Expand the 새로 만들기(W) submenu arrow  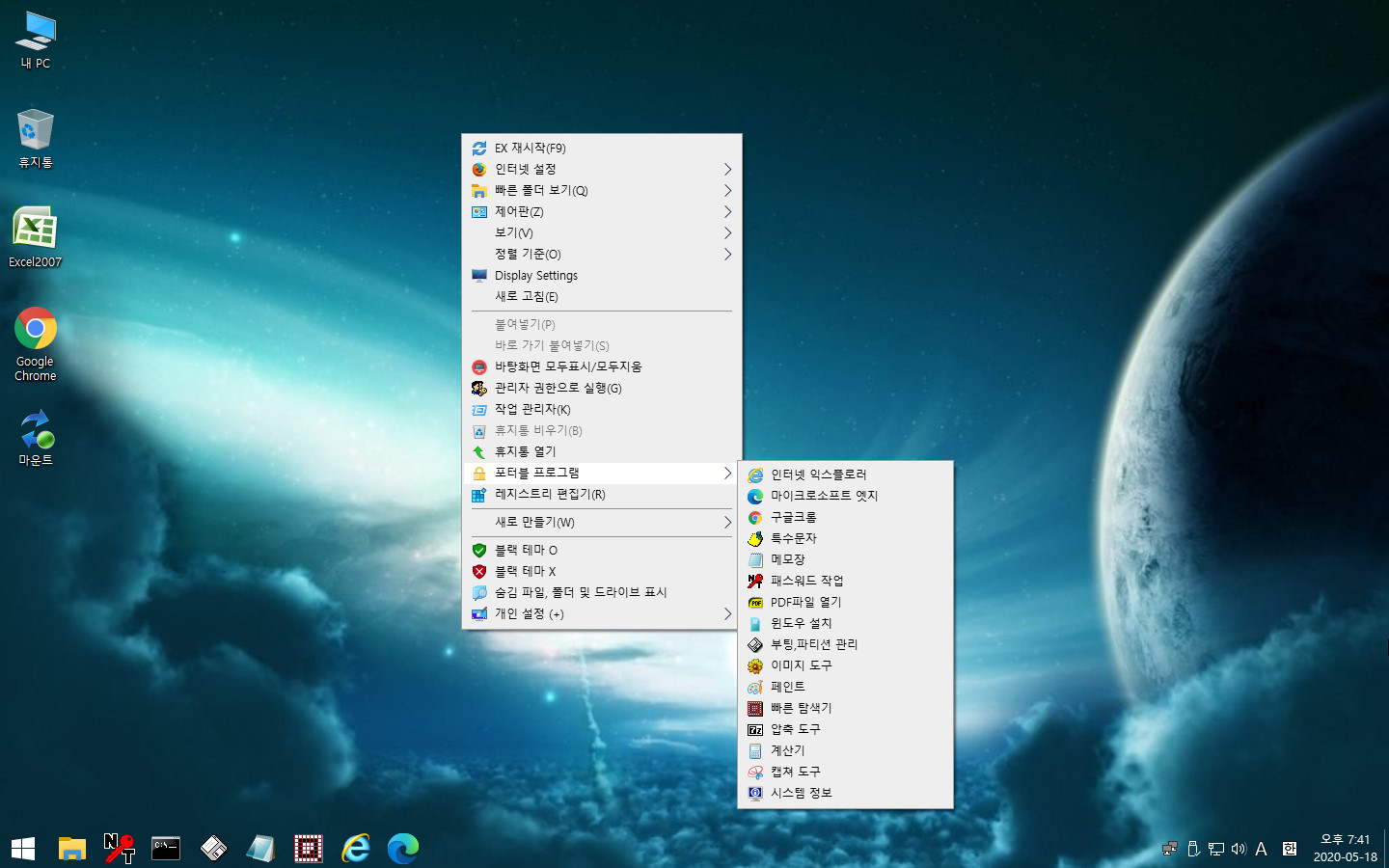click(x=727, y=522)
